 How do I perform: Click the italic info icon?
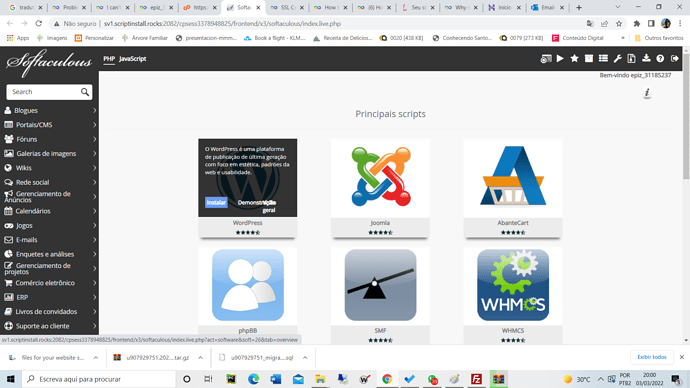[647, 93]
